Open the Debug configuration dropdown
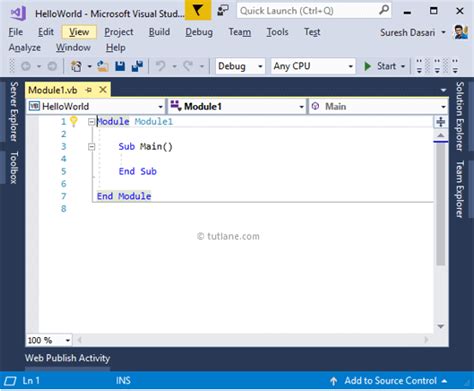The width and height of the screenshot is (474, 391). (x=260, y=66)
